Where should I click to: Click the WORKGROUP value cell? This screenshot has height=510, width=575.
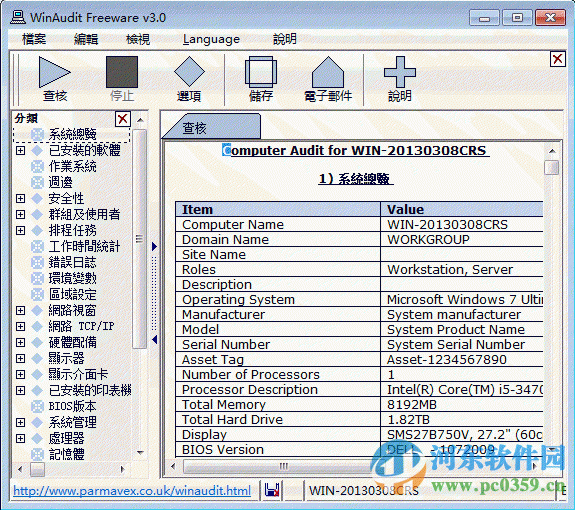pyautogui.click(x=428, y=239)
